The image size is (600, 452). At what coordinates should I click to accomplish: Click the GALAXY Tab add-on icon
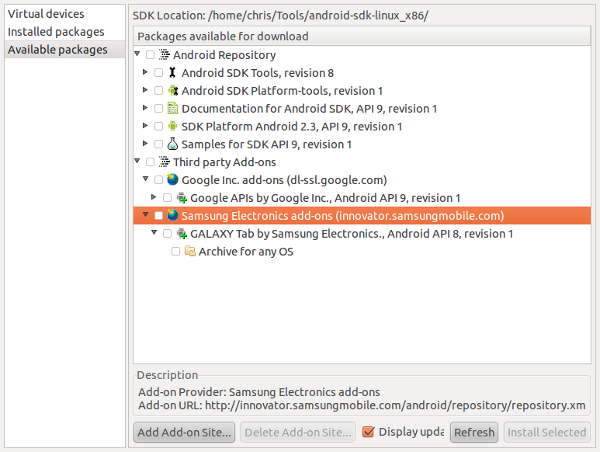coord(181,234)
